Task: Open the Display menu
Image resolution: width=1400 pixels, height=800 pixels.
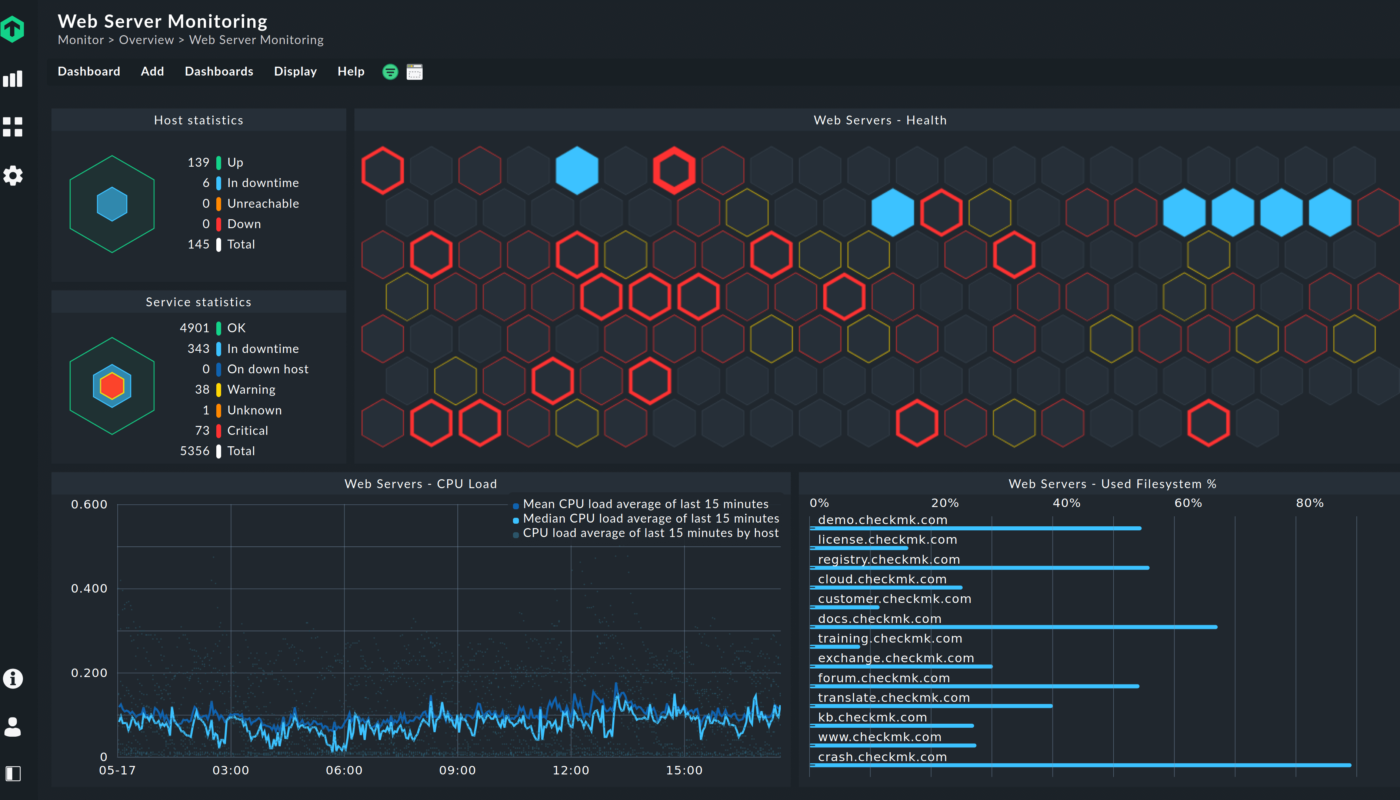Action: pos(295,72)
